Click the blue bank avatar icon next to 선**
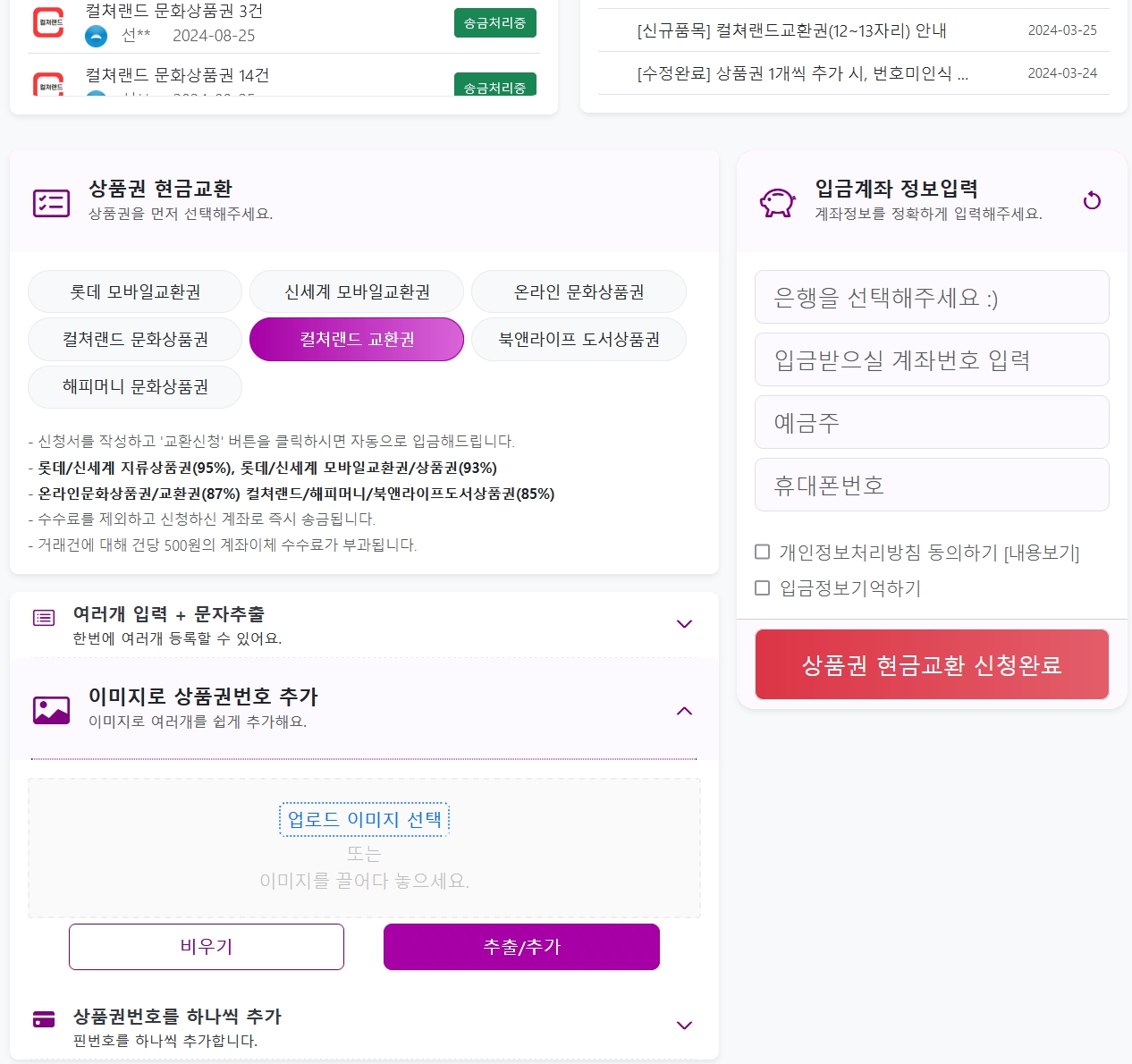This screenshot has height=1064, width=1132. click(x=96, y=36)
